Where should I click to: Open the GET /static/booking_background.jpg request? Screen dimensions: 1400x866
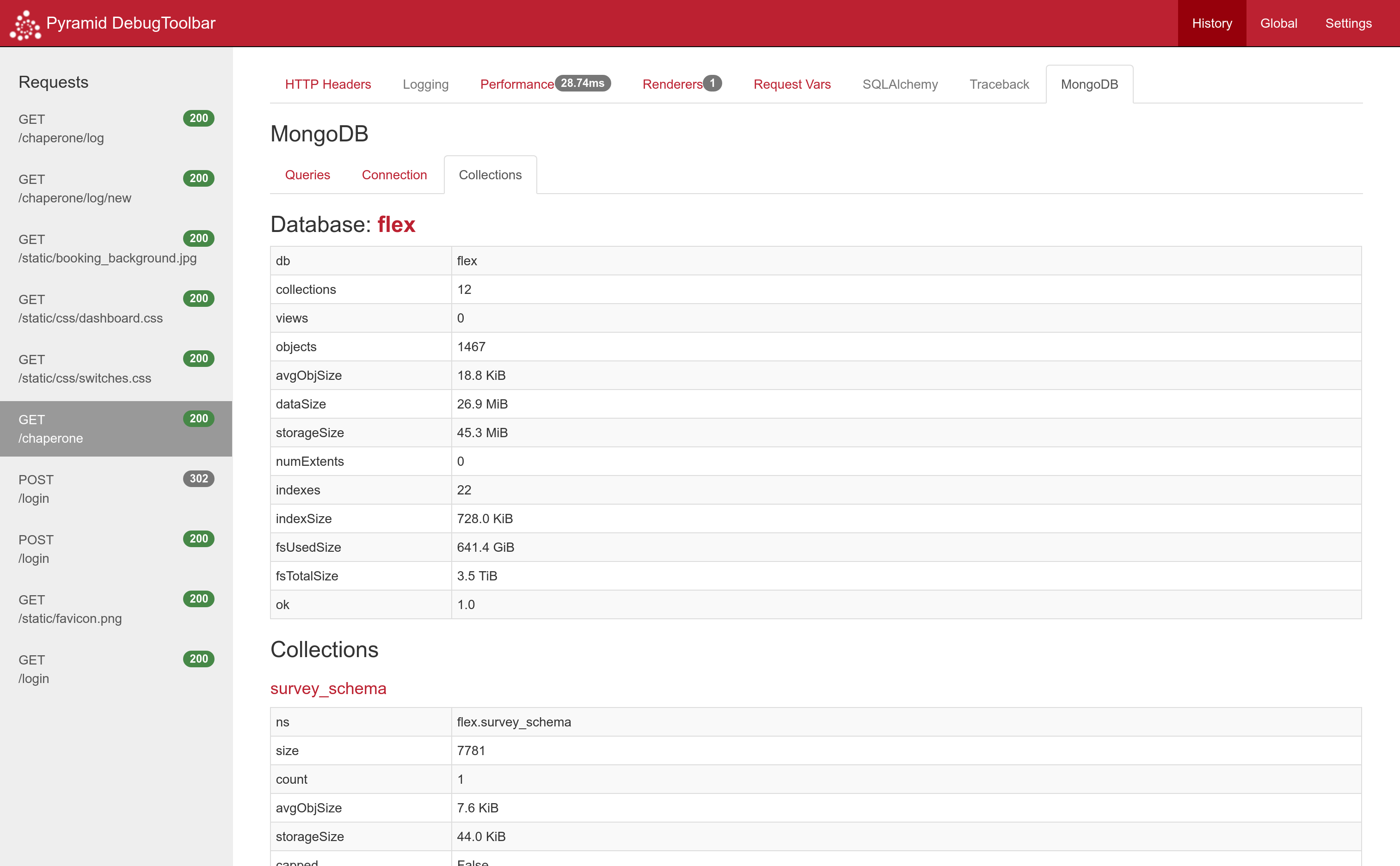coord(117,249)
